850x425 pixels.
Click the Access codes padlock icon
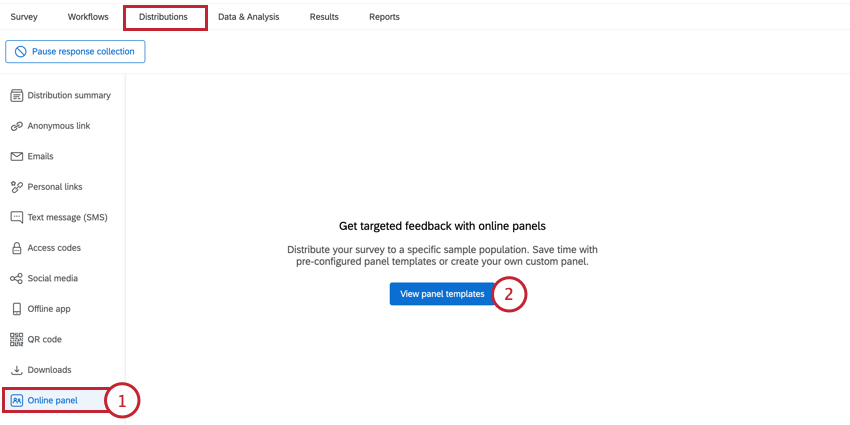click(x=17, y=248)
